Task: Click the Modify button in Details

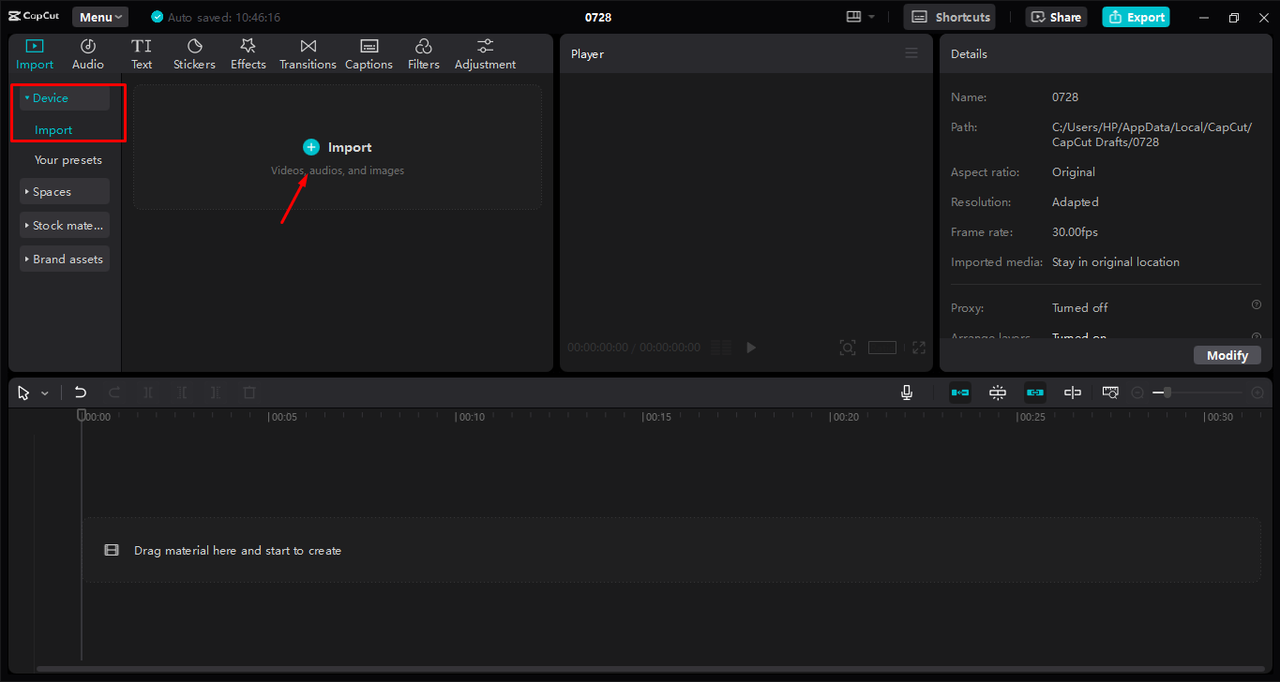Action: tap(1227, 355)
